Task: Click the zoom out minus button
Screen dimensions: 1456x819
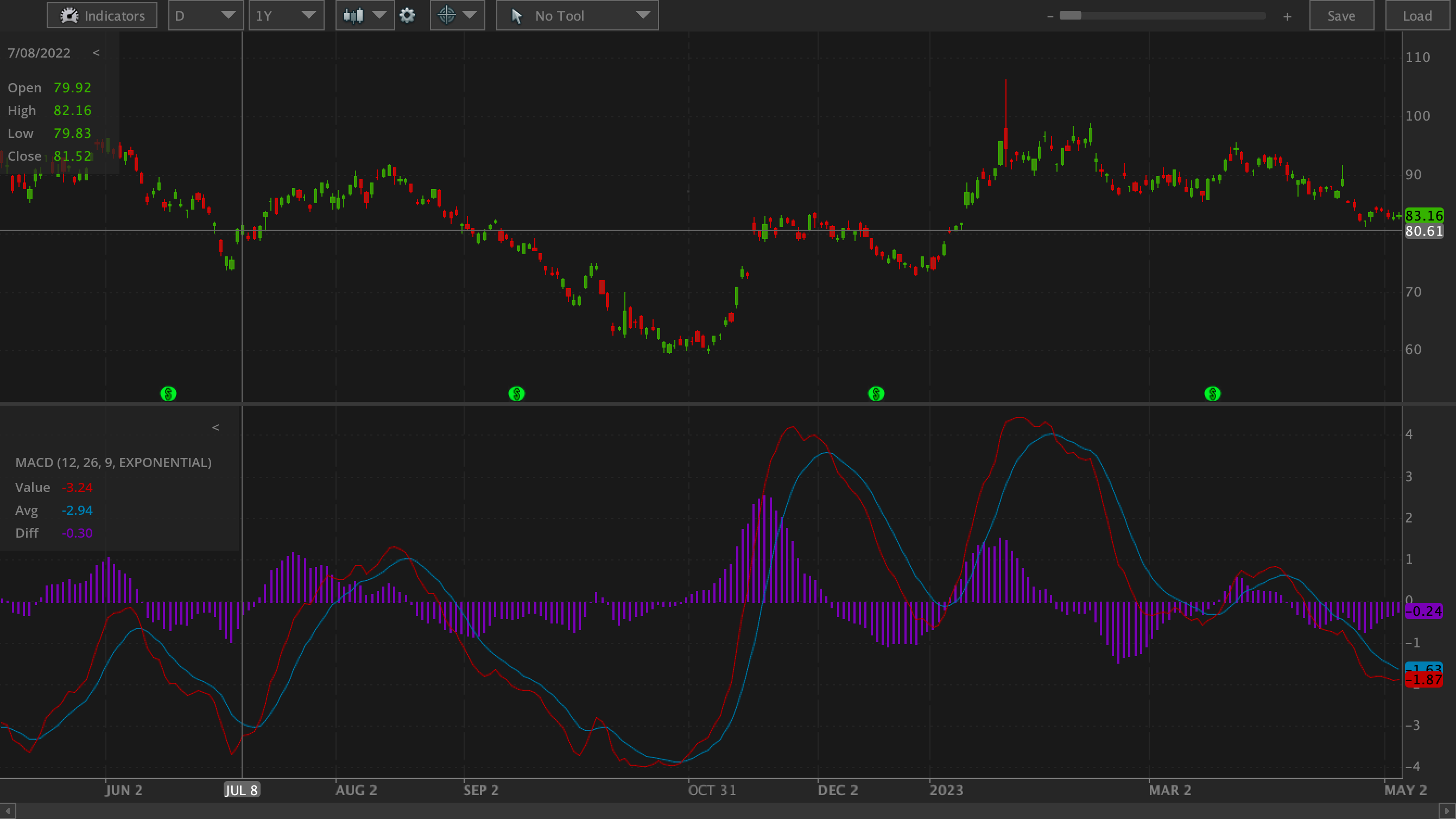Action: pyautogui.click(x=1049, y=16)
